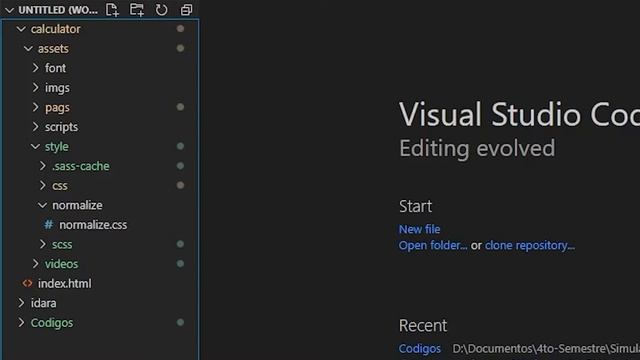Expand the scripts folder chevron
Viewport: 640px width, 360px height.
click(x=36, y=127)
